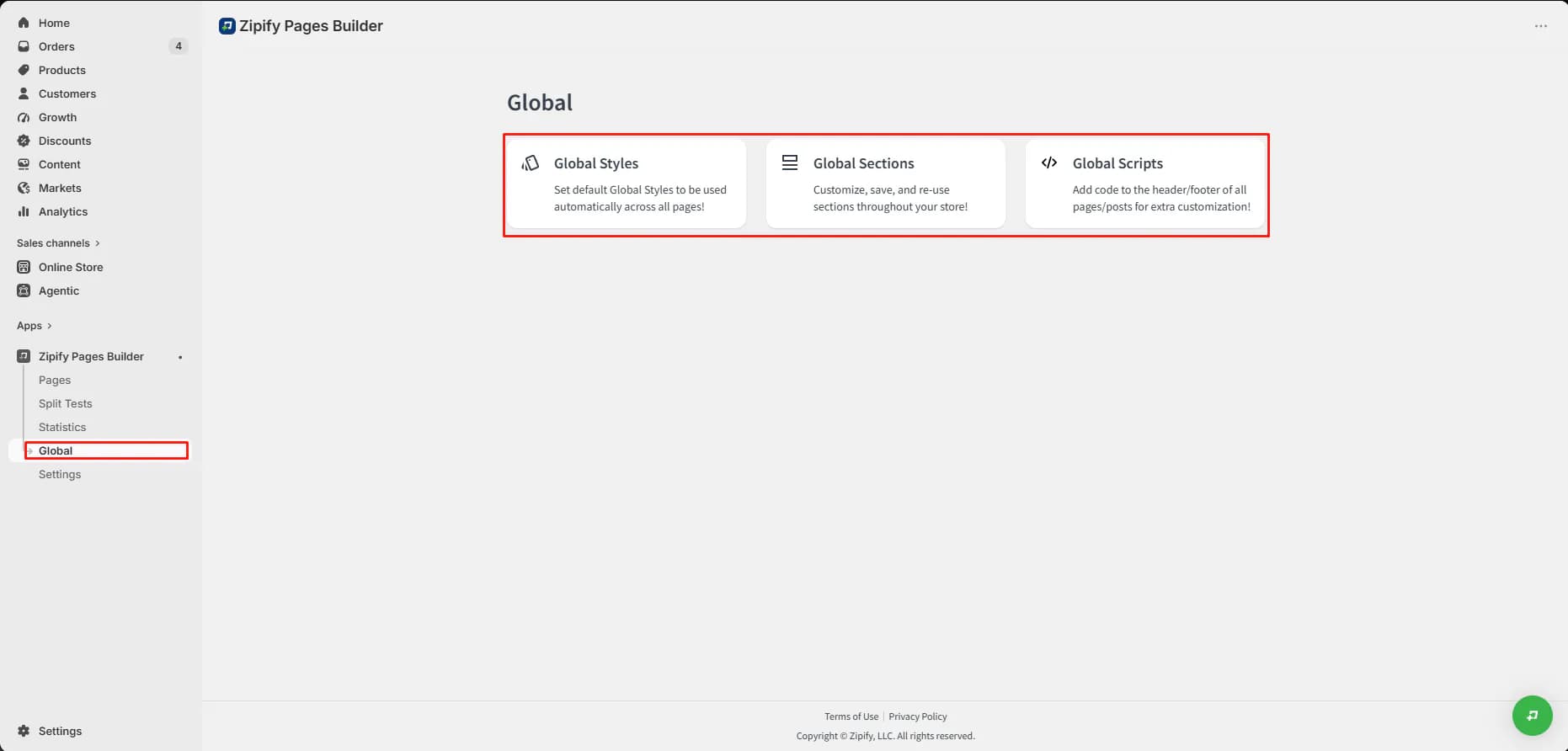The image size is (1568, 751).
Task: Open the Global Scripts card title
Action: coord(1117,163)
